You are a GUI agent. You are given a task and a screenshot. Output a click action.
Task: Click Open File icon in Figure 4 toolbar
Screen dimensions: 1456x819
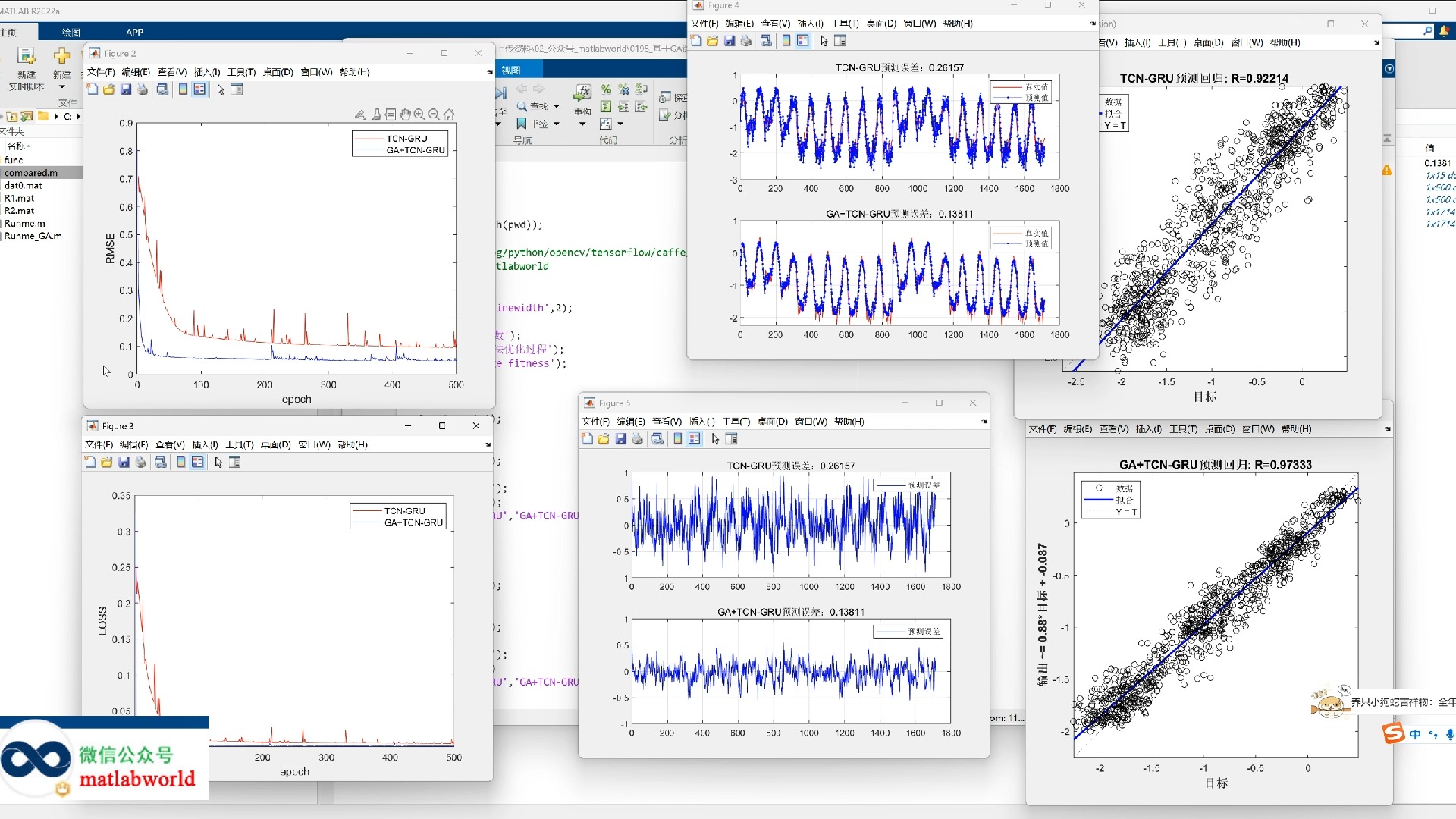(x=712, y=41)
